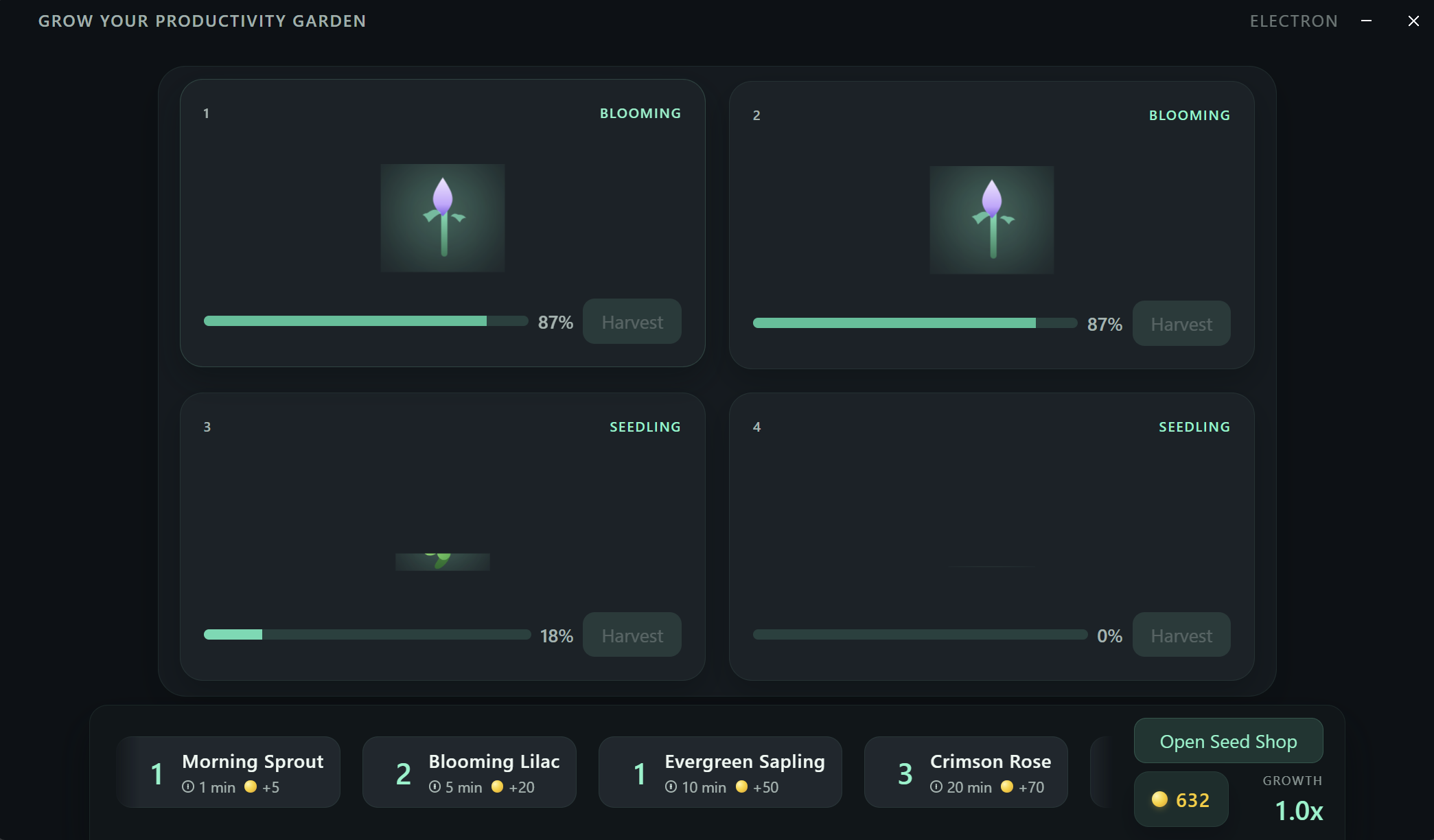Click plot 1 growth progress bar
The width and height of the screenshot is (1434, 840).
(x=365, y=321)
